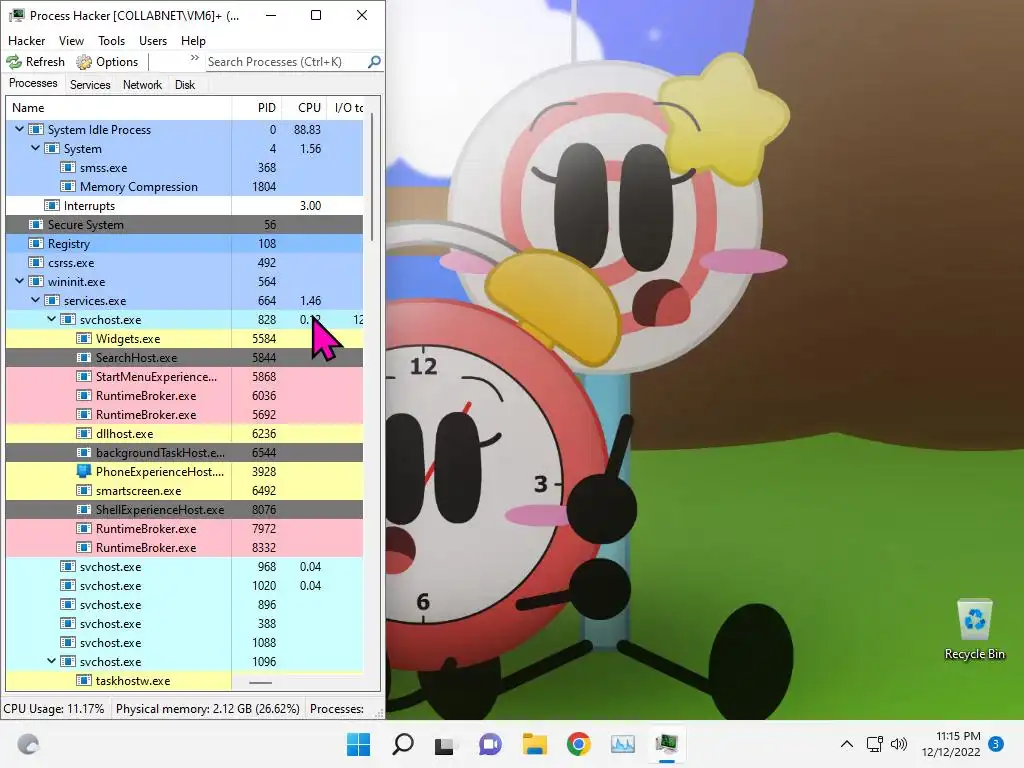The image size is (1024, 768).
Task: Open the Recycle Bin desktop icon
Action: [974, 630]
